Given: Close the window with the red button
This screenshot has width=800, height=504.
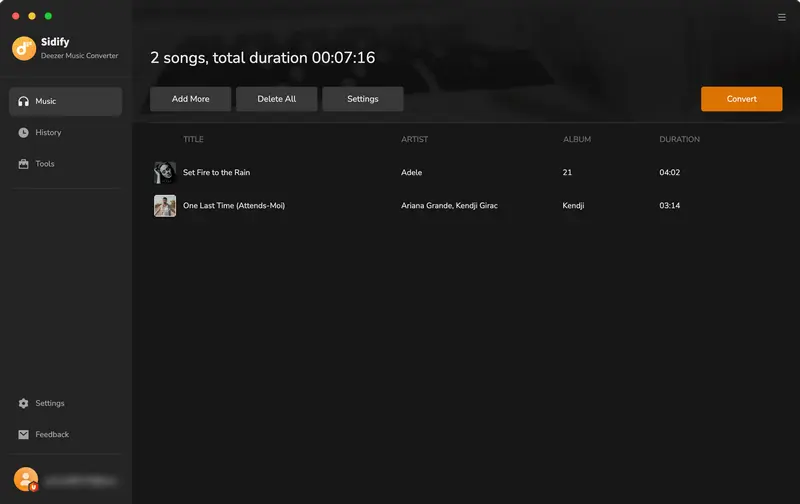Looking at the screenshot, I should point(16,16).
